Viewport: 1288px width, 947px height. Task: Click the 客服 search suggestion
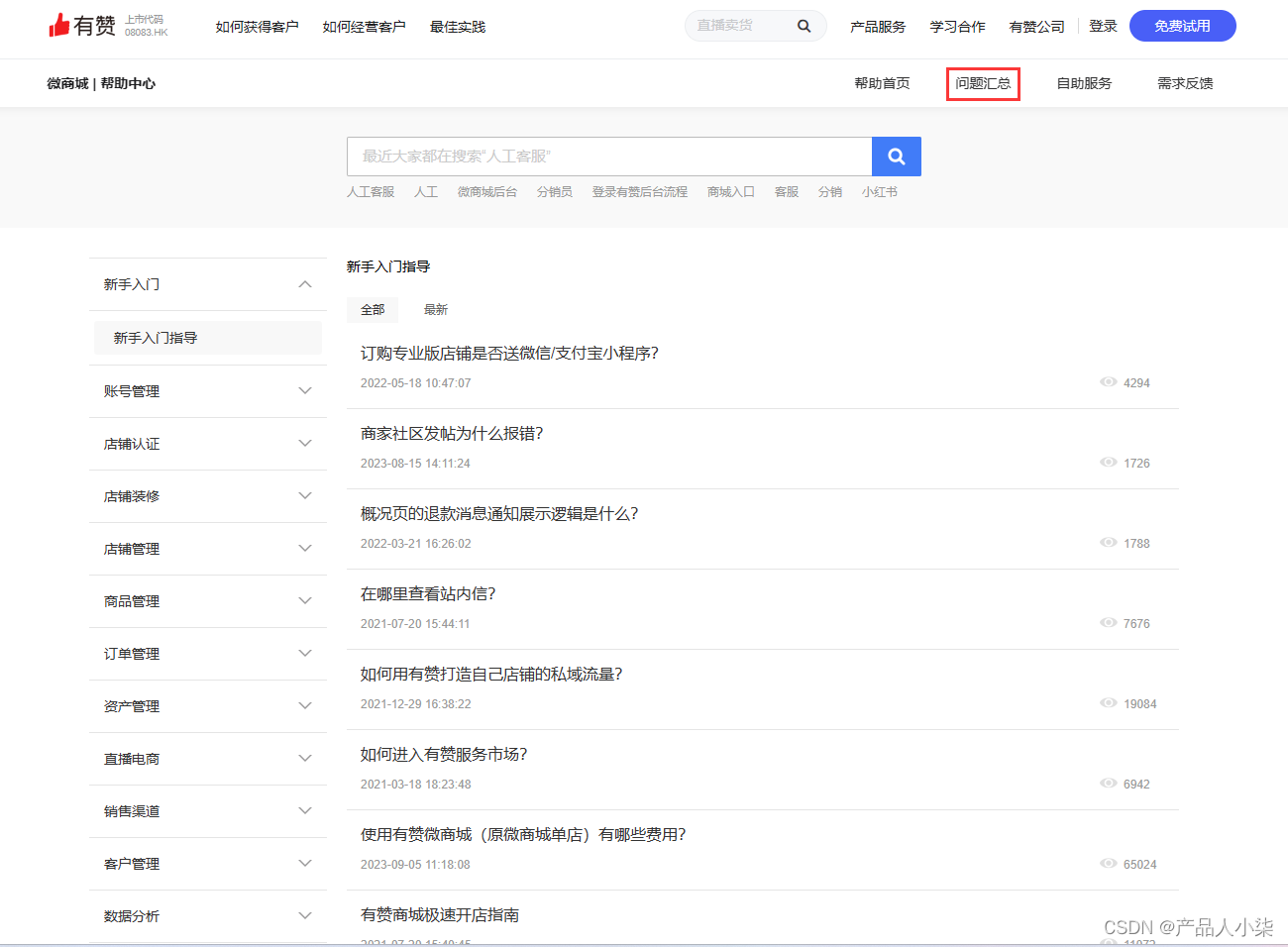787,192
